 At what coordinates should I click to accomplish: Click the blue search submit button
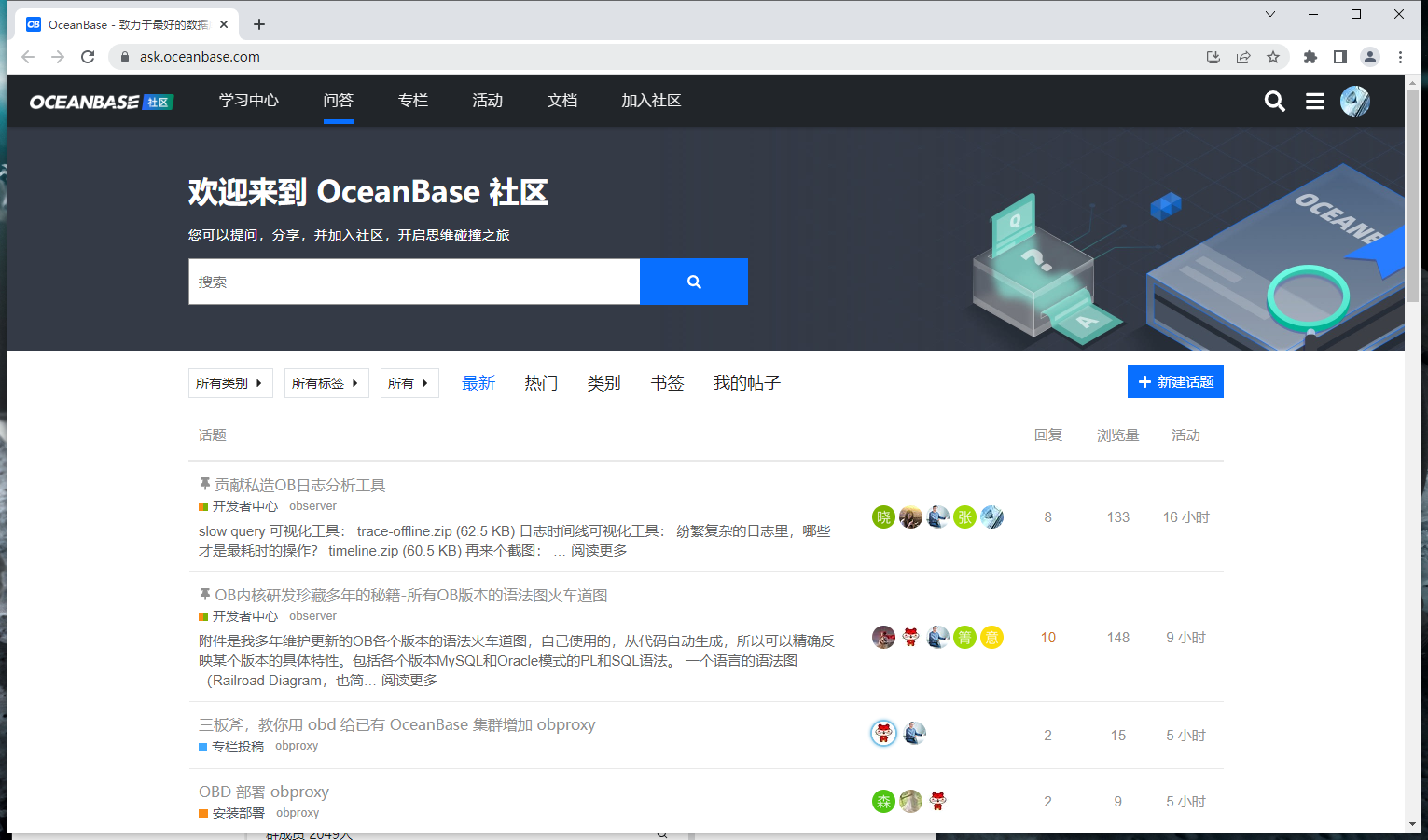693,282
